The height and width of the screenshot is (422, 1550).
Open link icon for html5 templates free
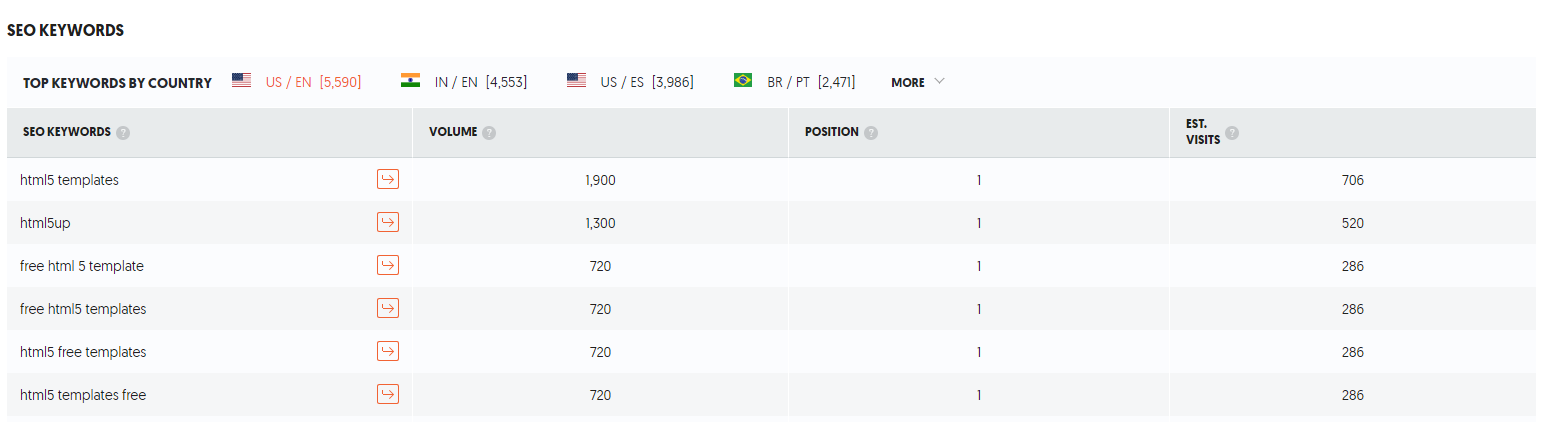coord(388,395)
